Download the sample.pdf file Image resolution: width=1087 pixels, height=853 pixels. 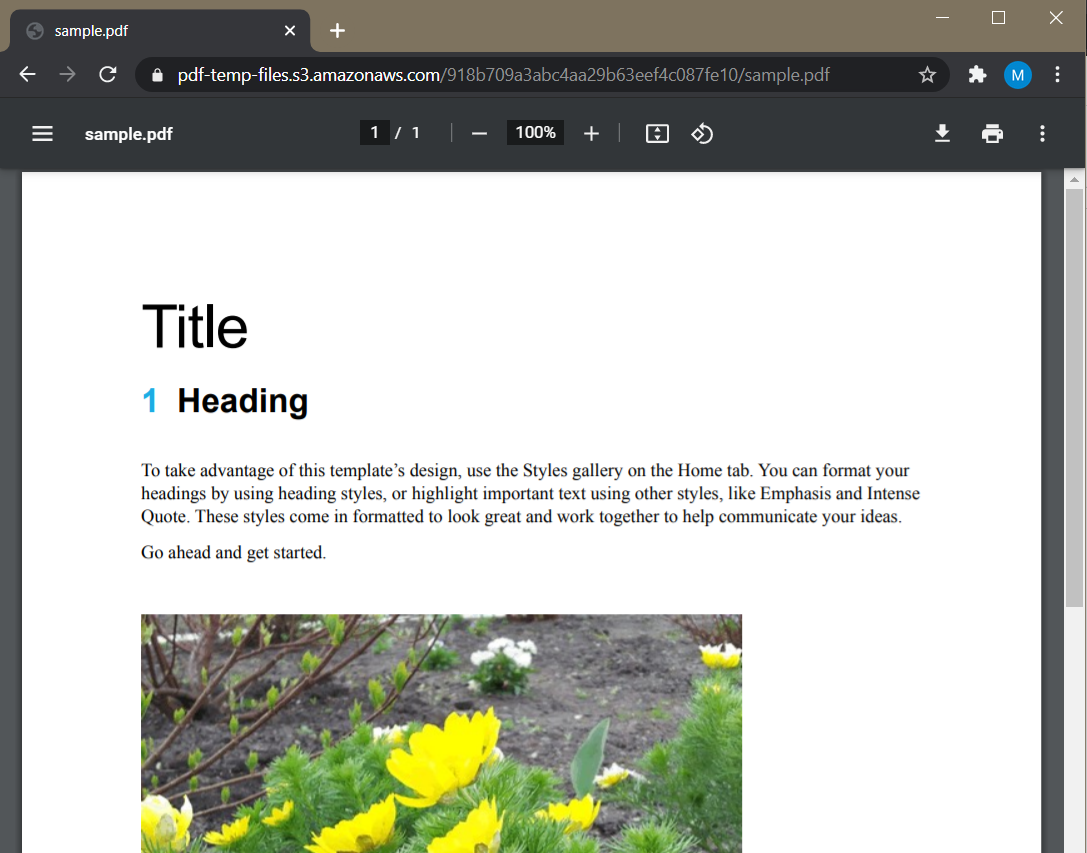pyautogui.click(x=942, y=133)
